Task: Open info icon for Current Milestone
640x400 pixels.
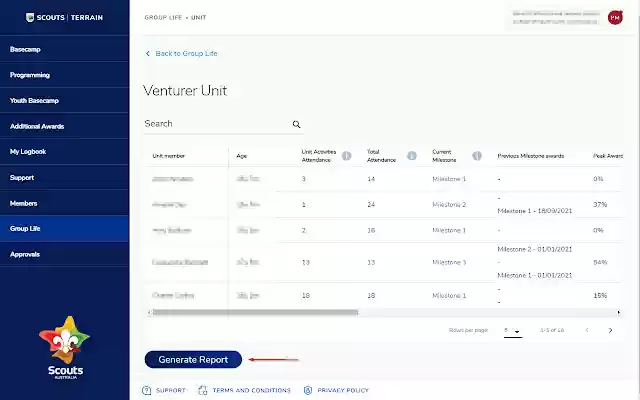Action: 477,156
